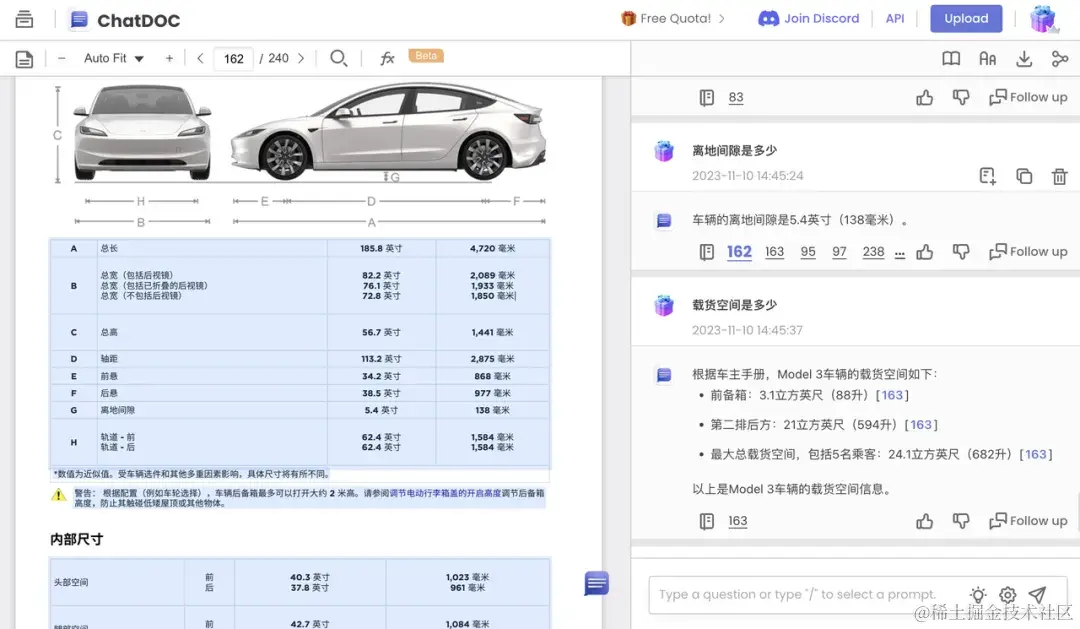Expand hidden page references with ellipsis

click(x=899, y=252)
